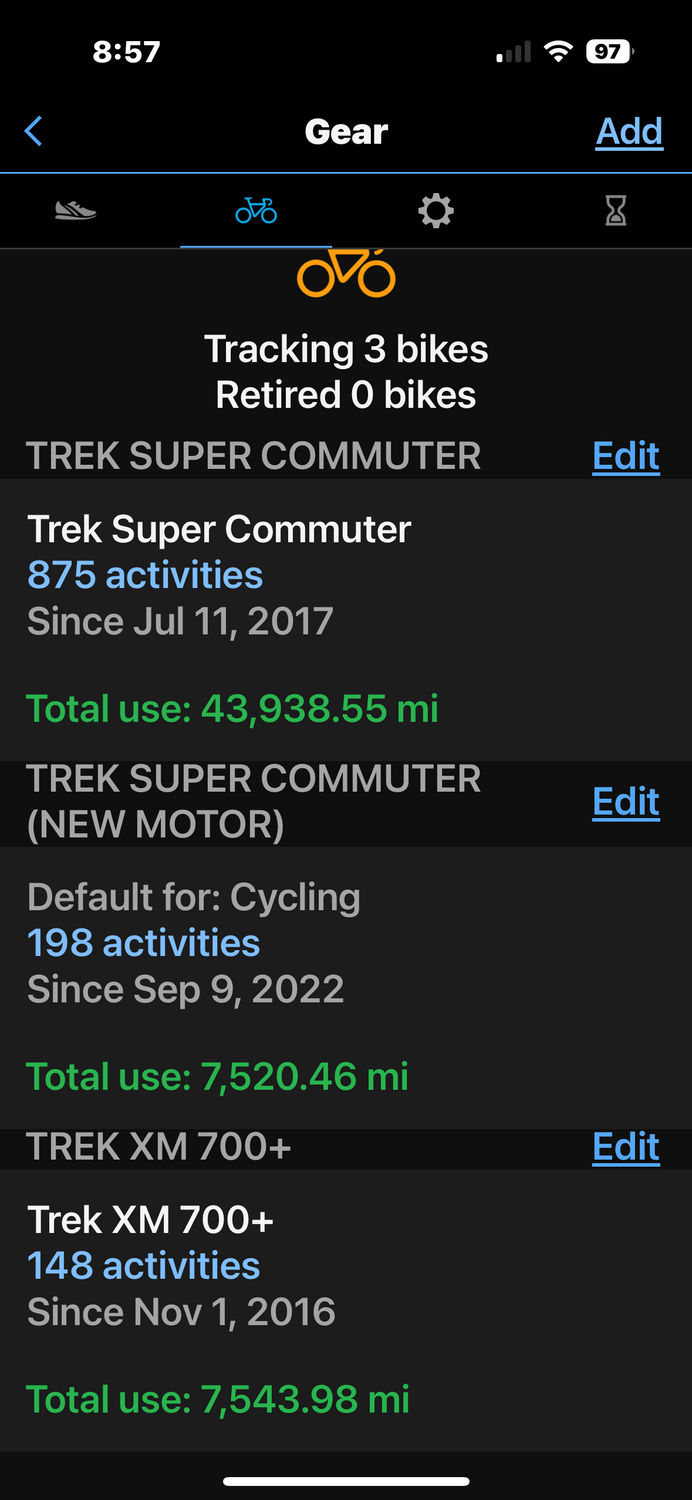Select total use 43,938.55 mi text
This screenshot has height=1500, width=692.
point(232,709)
